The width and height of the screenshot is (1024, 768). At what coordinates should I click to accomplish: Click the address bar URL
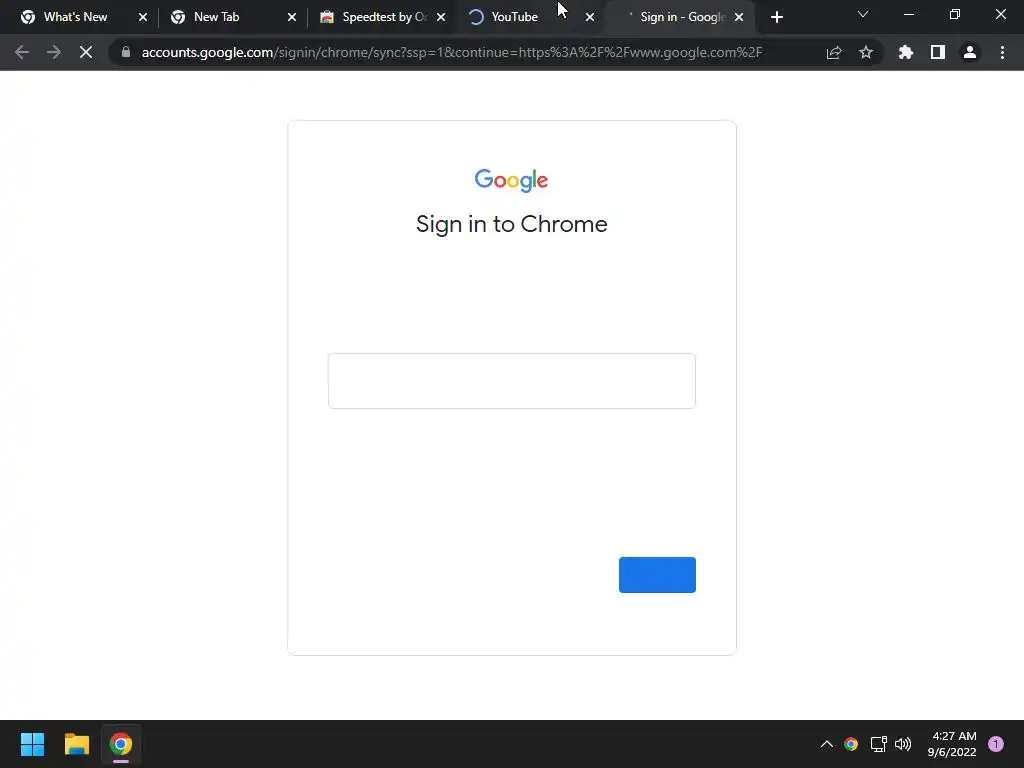tap(451, 52)
